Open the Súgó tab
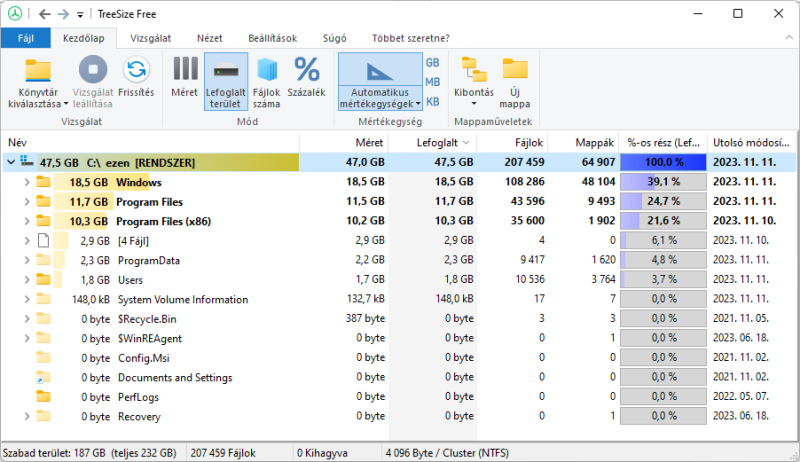Screen dimensions: 800x462 [x=335, y=38]
